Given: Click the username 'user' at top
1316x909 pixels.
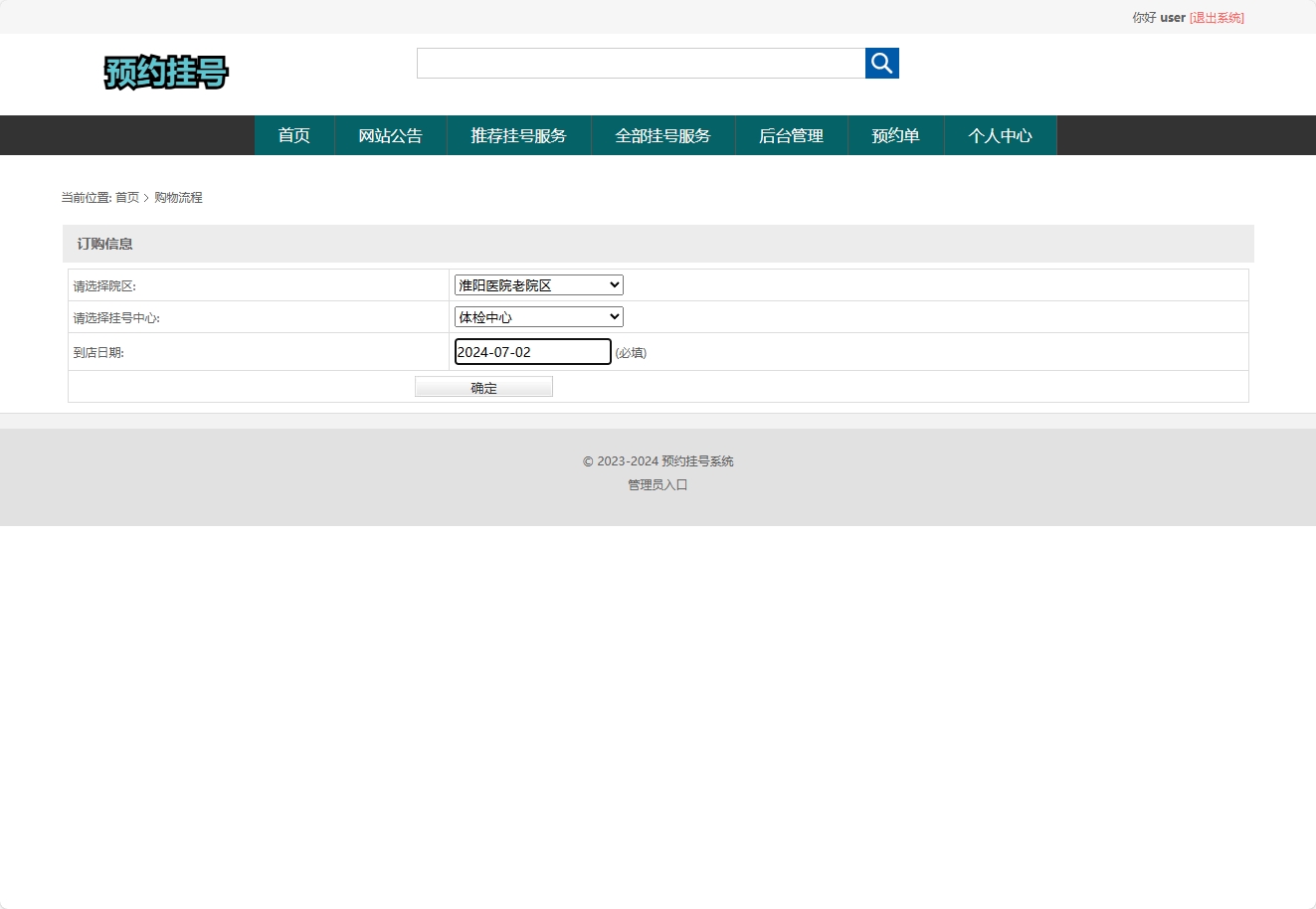Looking at the screenshot, I should click(1173, 18).
